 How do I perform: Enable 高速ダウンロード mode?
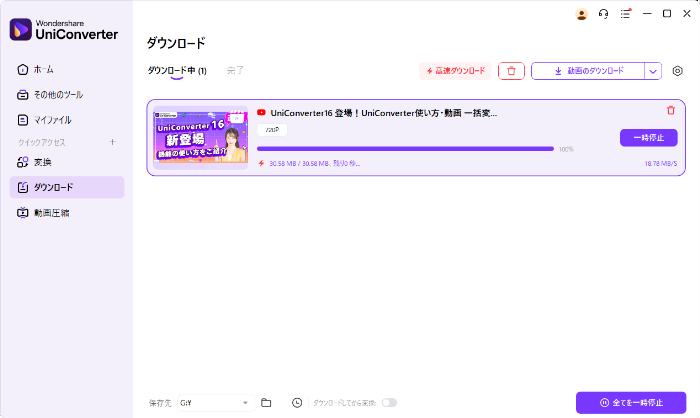click(x=455, y=71)
